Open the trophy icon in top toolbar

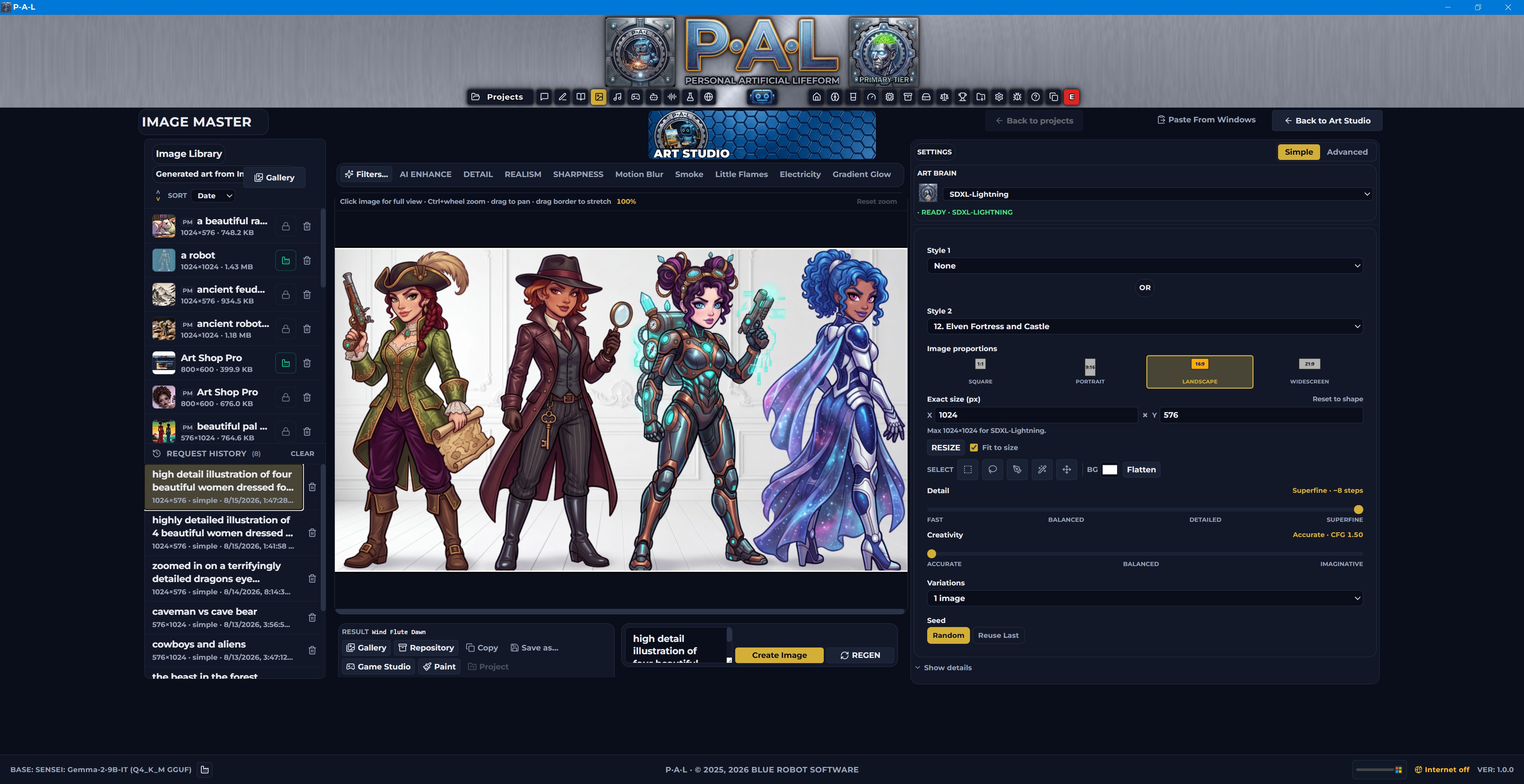click(963, 97)
